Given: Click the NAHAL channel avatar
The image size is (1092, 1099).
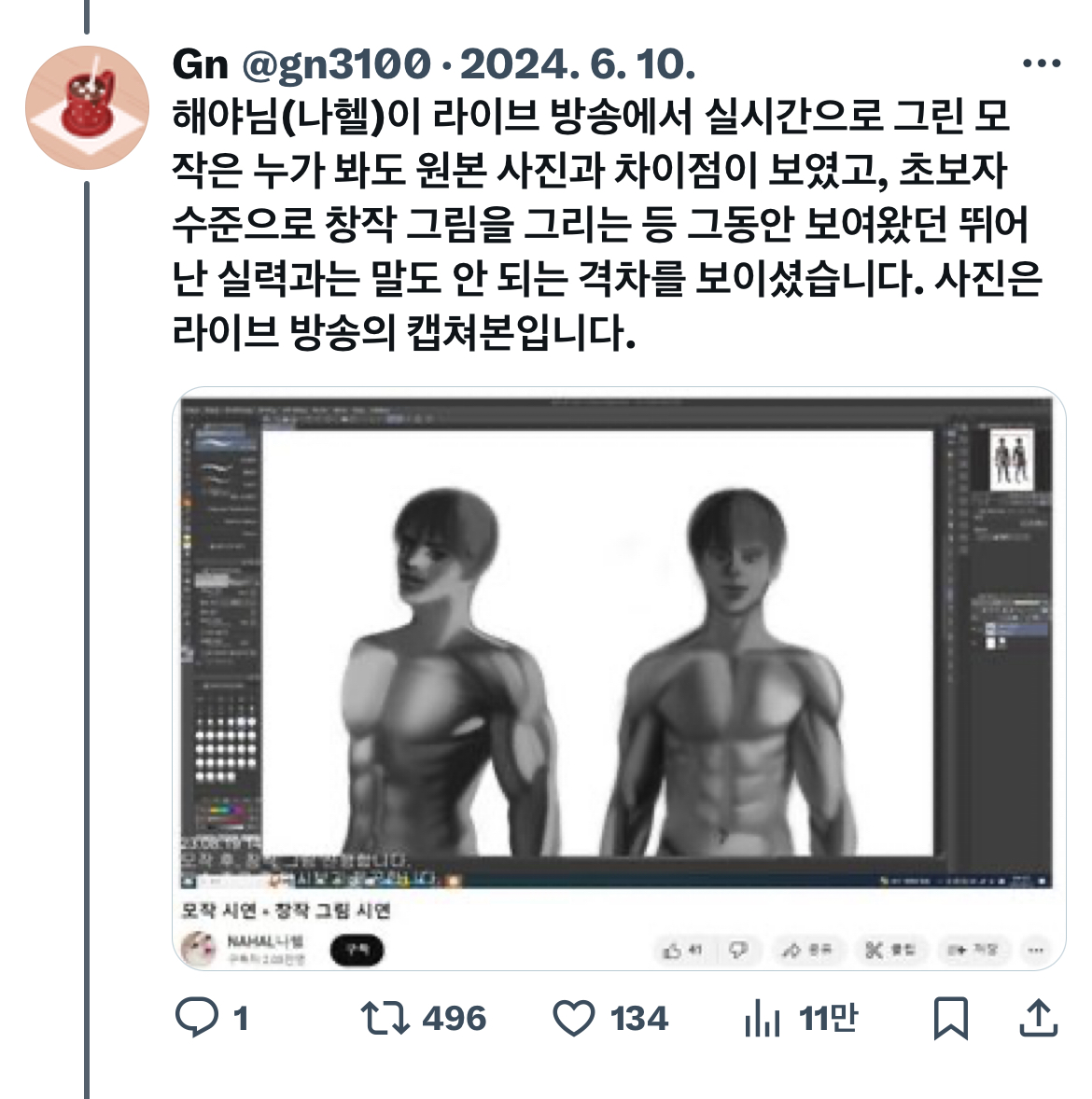Looking at the screenshot, I should click(x=199, y=950).
